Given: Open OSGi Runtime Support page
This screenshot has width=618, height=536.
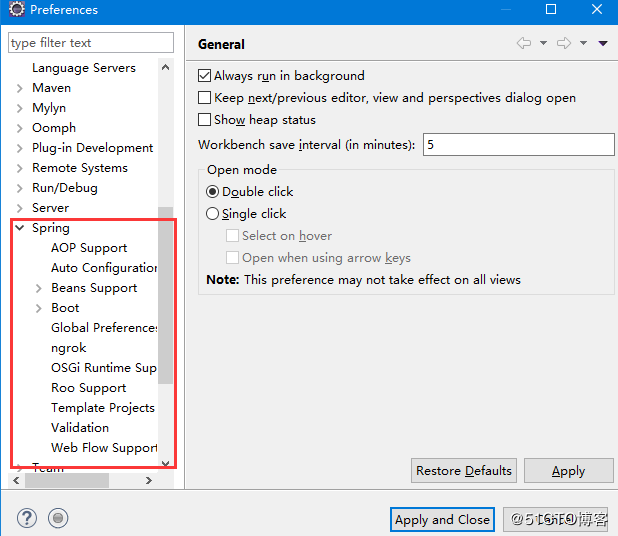Looking at the screenshot, I should coord(104,368).
